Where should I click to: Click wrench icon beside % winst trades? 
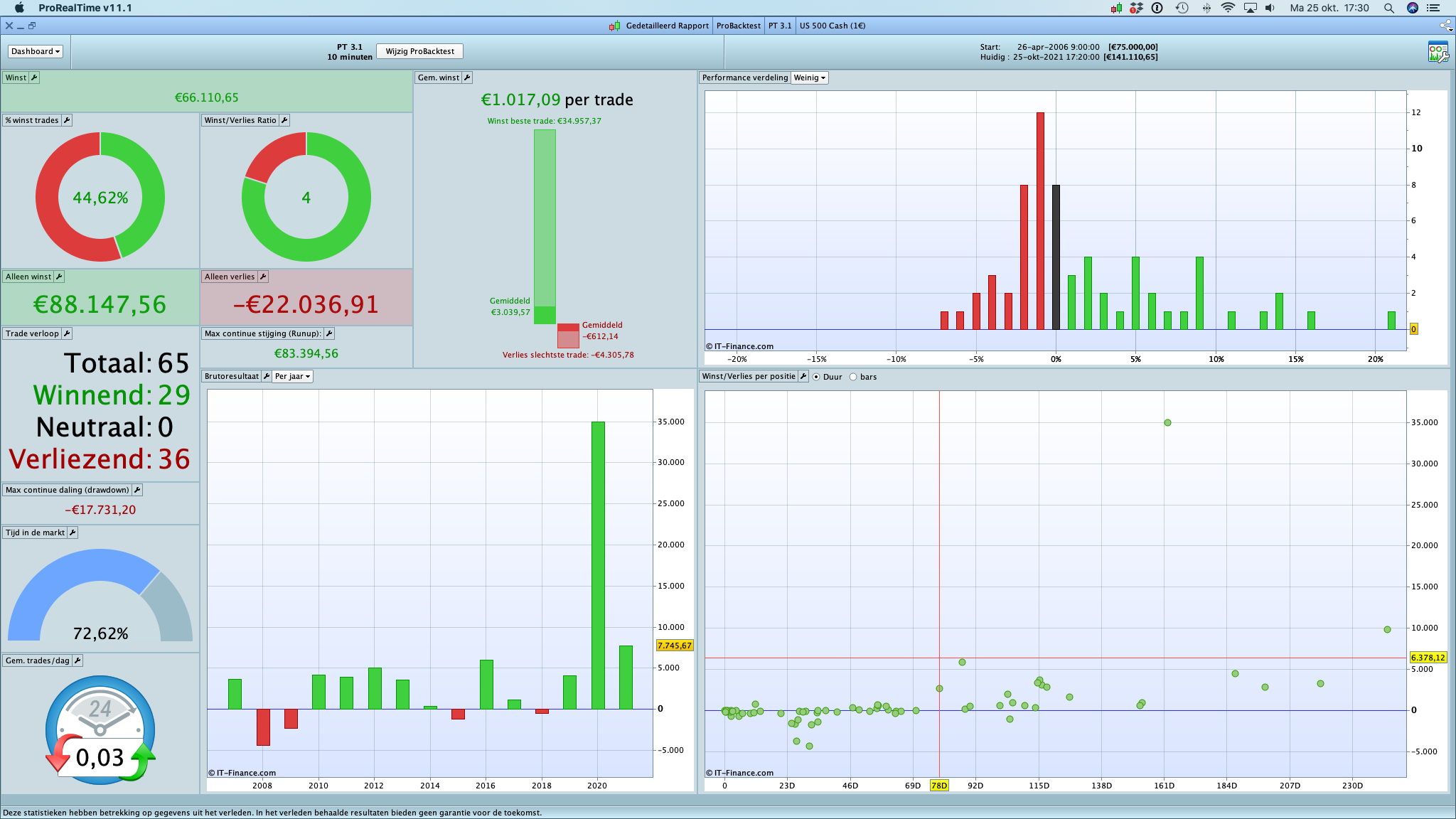click(x=67, y=120)
